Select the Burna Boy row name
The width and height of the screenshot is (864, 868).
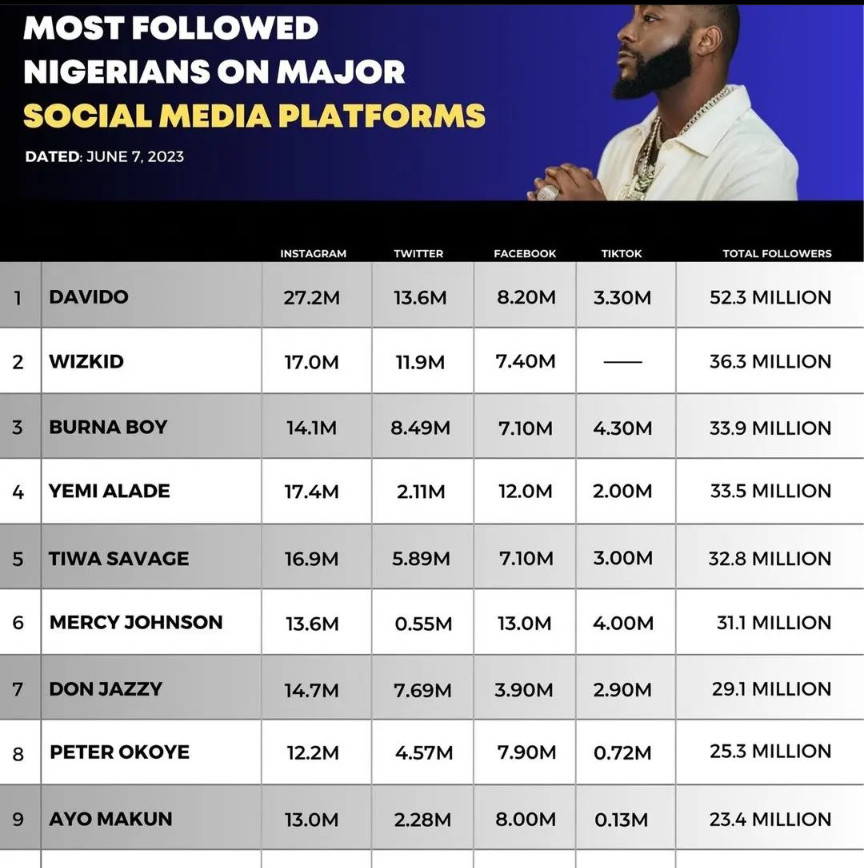[x=108, y=427]
